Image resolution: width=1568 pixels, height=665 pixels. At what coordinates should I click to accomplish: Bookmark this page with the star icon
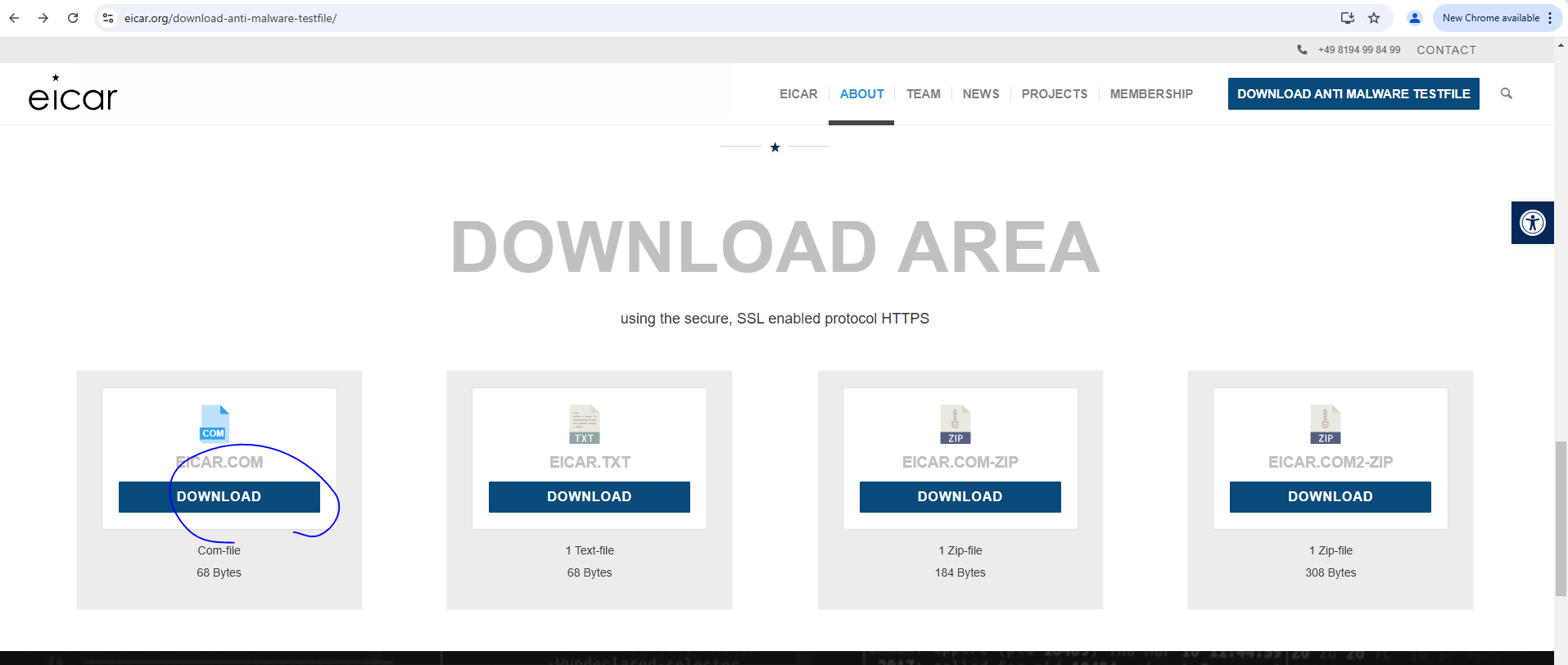coord(1374,18)
